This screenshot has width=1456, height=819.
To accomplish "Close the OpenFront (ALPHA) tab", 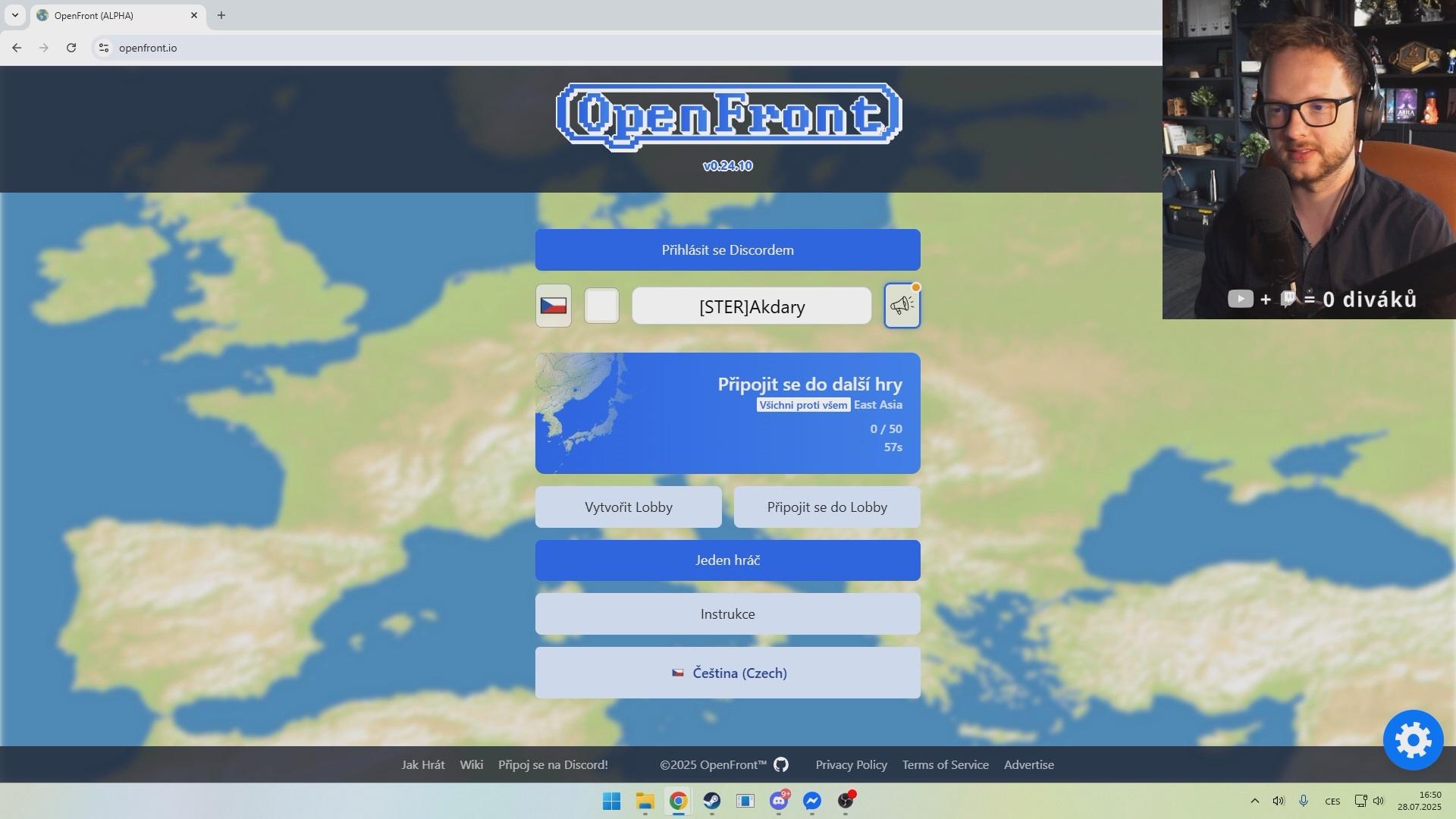I will pos(194,15).
